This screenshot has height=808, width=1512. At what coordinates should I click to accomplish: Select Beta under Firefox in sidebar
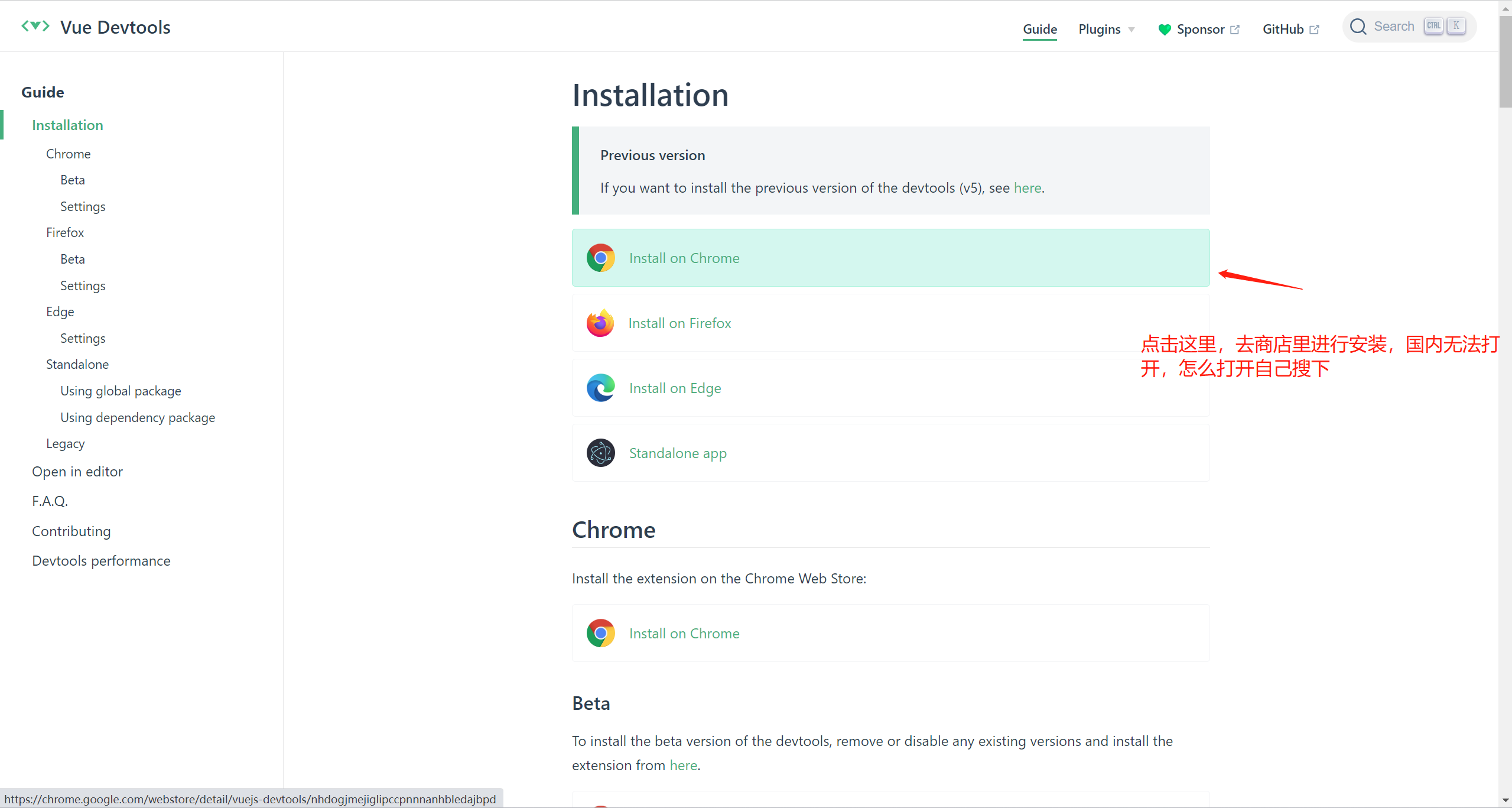coord(73,259)
